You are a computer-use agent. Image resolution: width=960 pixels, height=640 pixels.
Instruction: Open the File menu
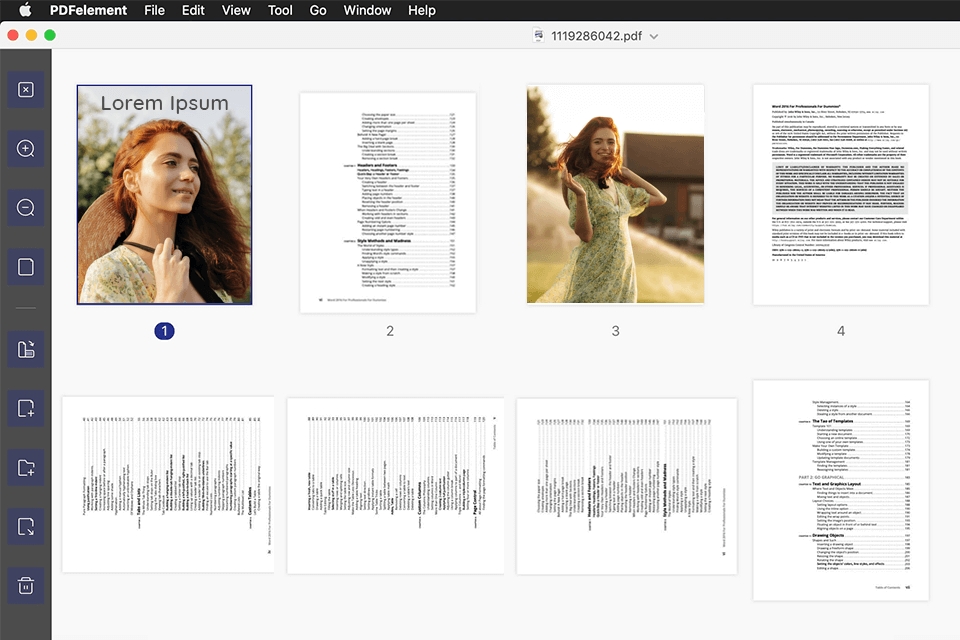[154, 10]
